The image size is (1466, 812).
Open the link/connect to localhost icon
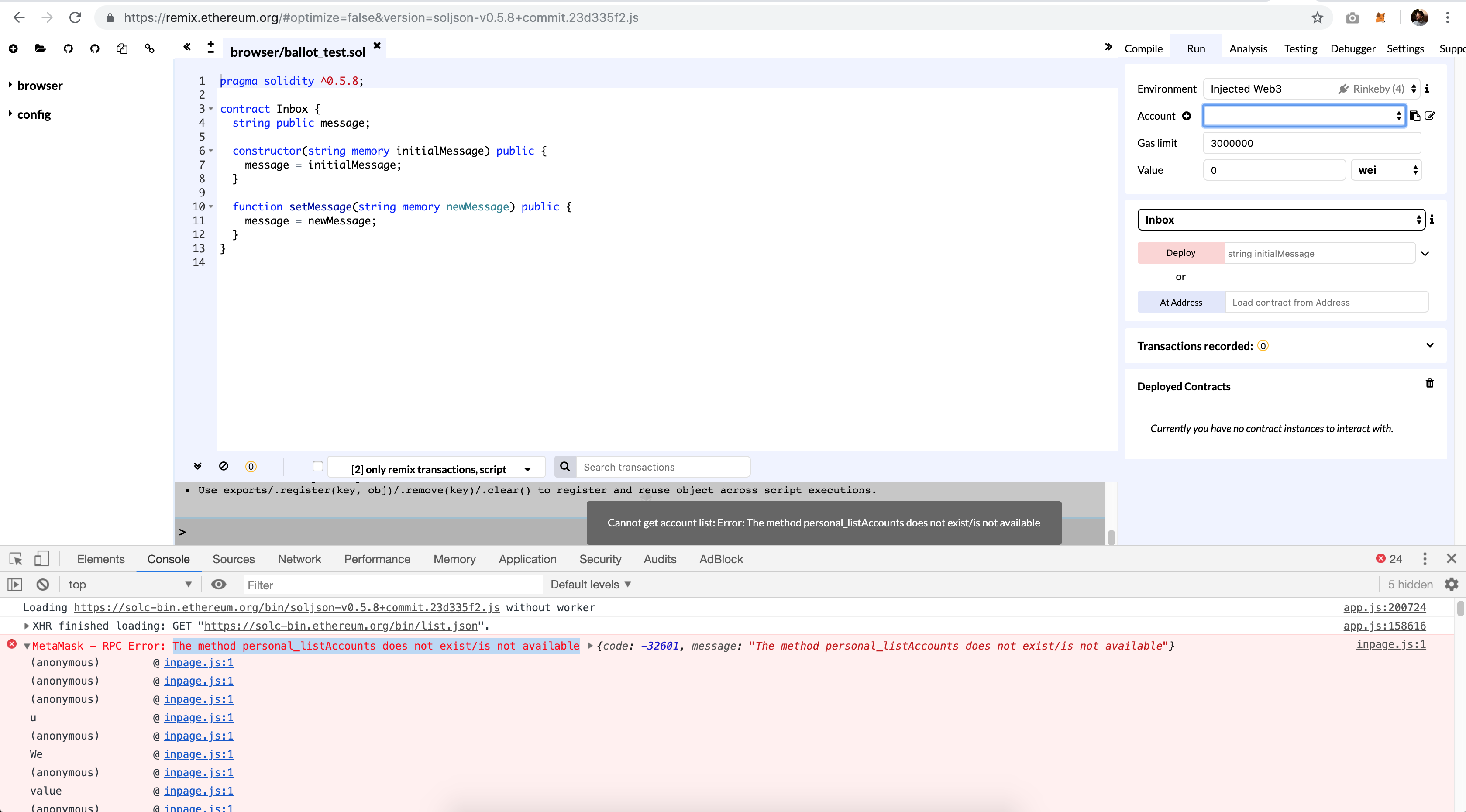click(149, 48)
